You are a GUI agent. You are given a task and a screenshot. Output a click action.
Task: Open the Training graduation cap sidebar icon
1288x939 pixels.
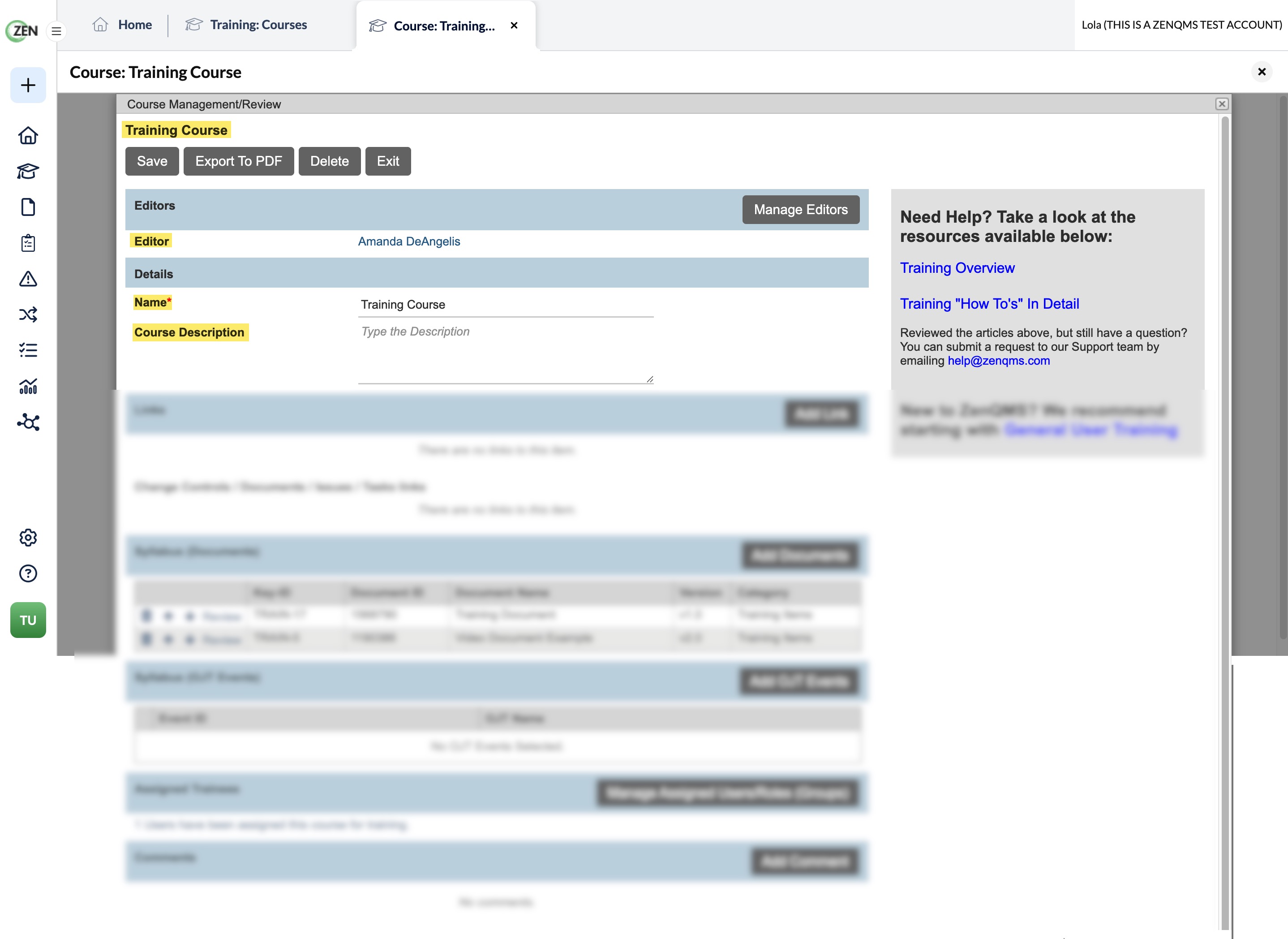tap(28, 171)
